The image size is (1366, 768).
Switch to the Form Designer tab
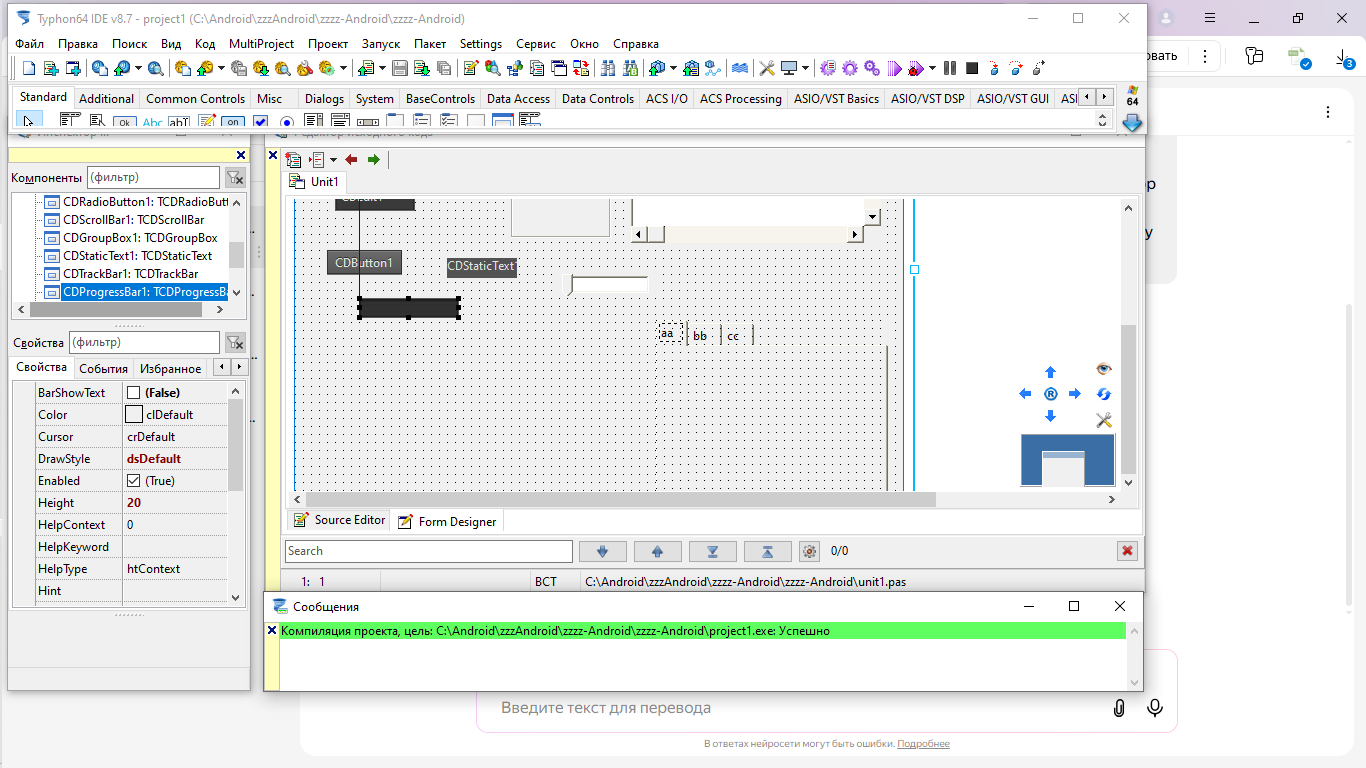click(x=447, y=521)
